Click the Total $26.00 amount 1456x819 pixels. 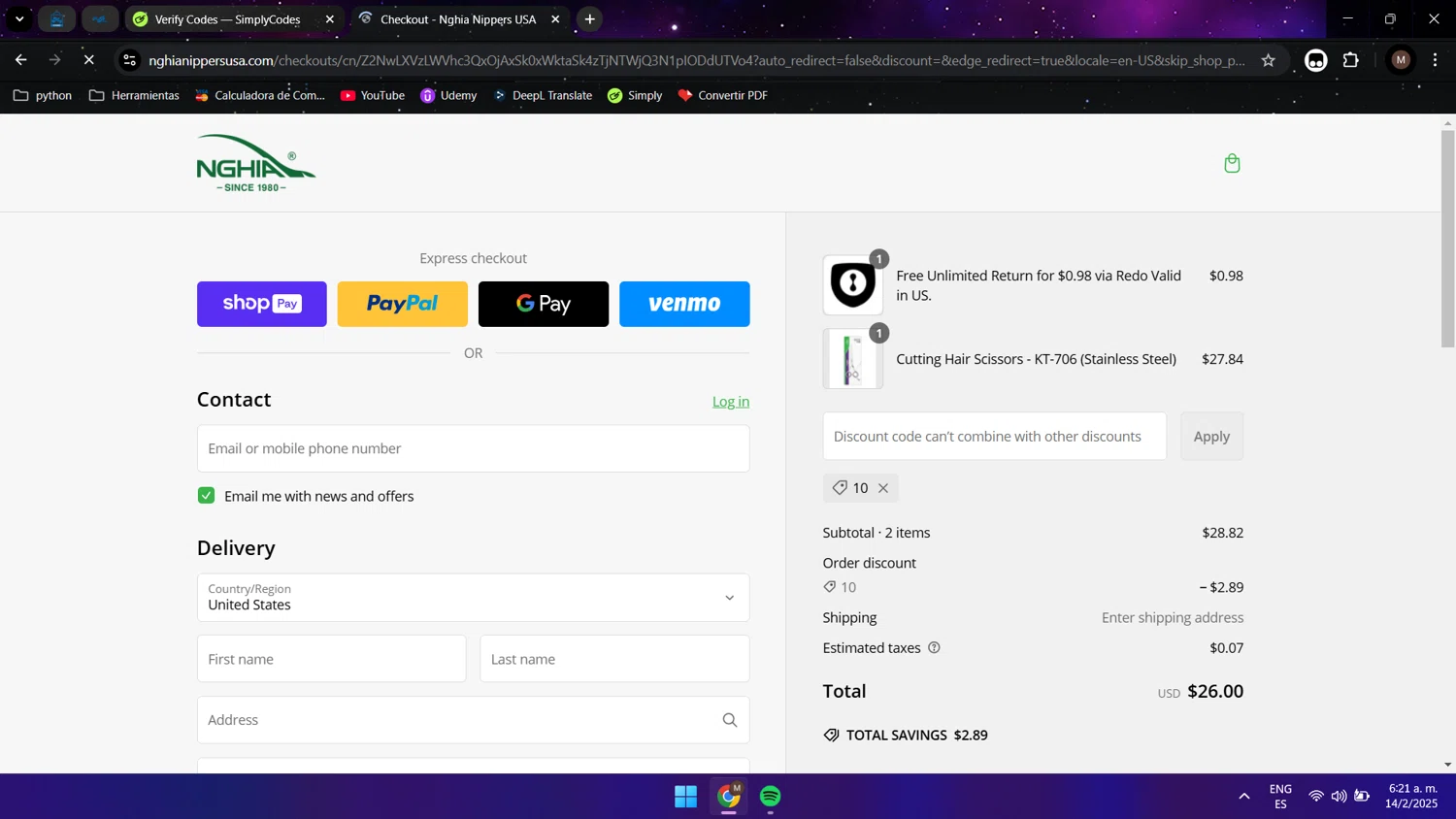point(1215,691)
